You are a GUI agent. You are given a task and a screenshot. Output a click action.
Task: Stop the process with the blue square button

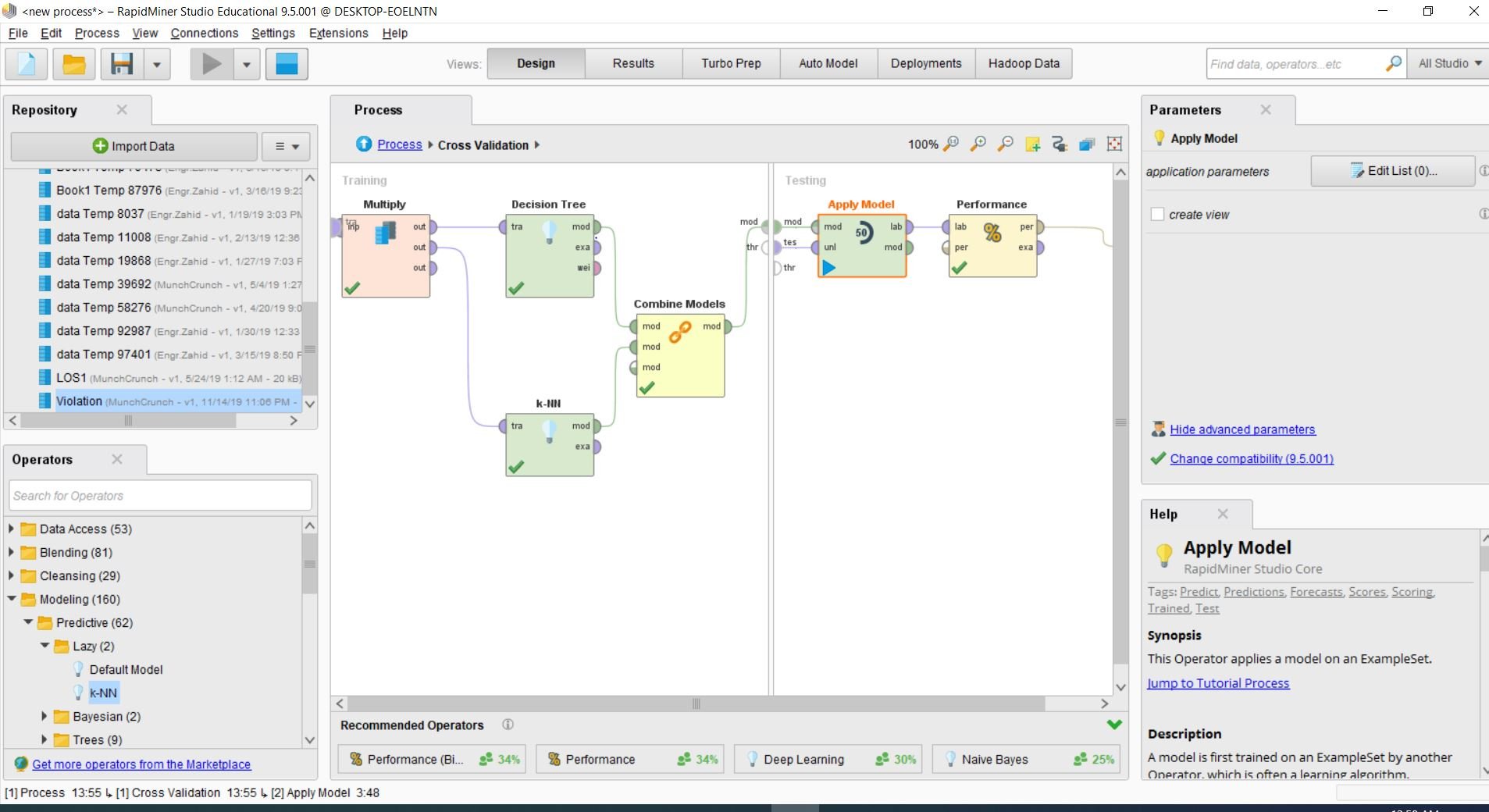(x=287, y=64)
